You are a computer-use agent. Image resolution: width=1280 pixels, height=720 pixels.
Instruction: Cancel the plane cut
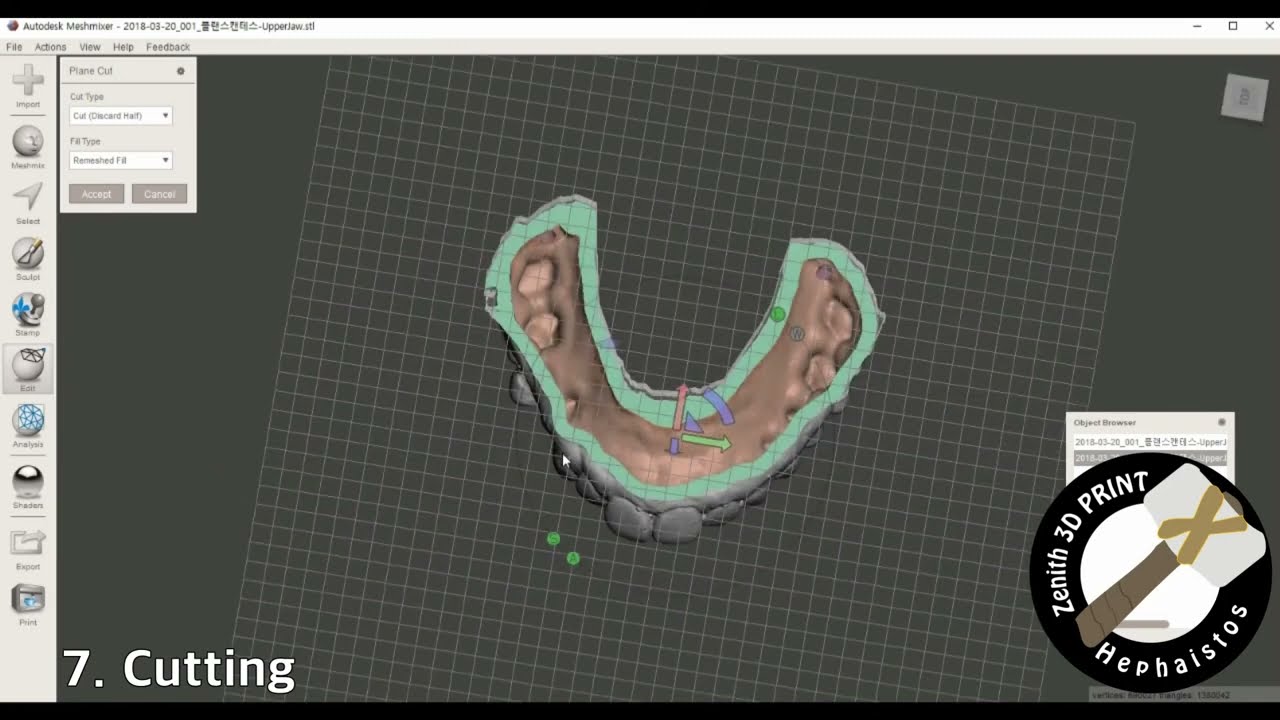[x=159, y=194]
